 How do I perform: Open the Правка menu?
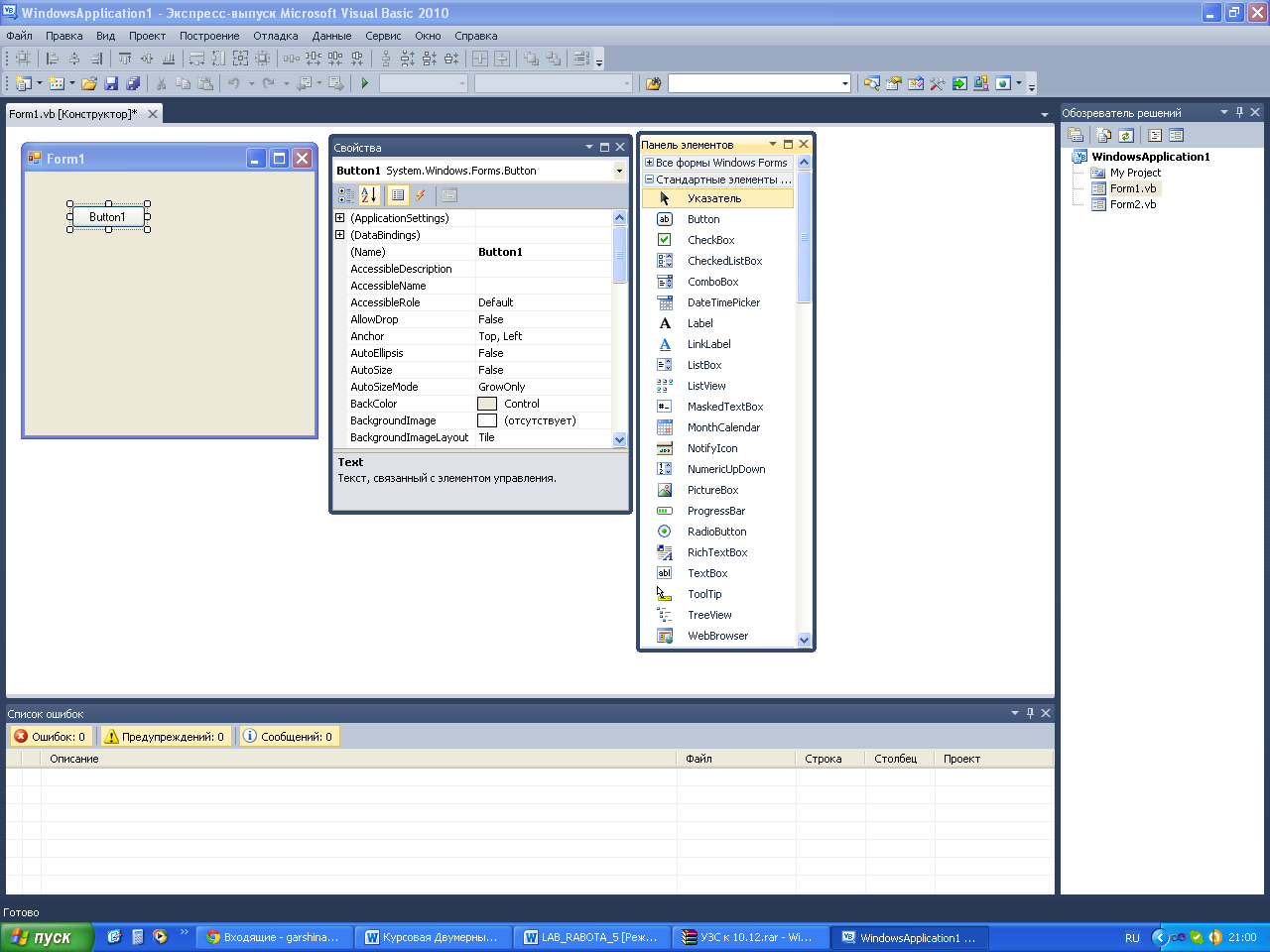pos(64,36)
